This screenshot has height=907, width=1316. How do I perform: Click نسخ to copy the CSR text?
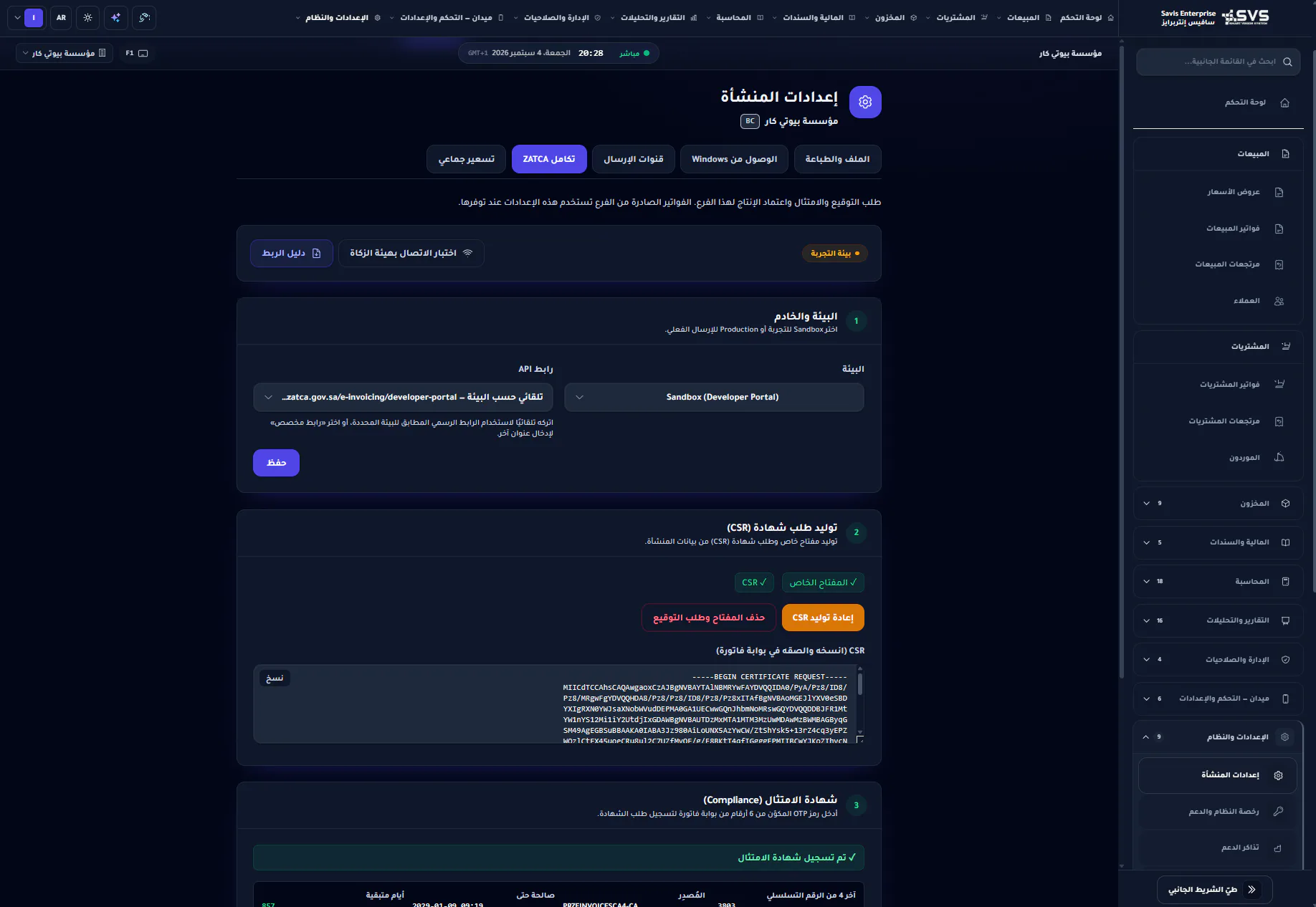coord(275,678)
